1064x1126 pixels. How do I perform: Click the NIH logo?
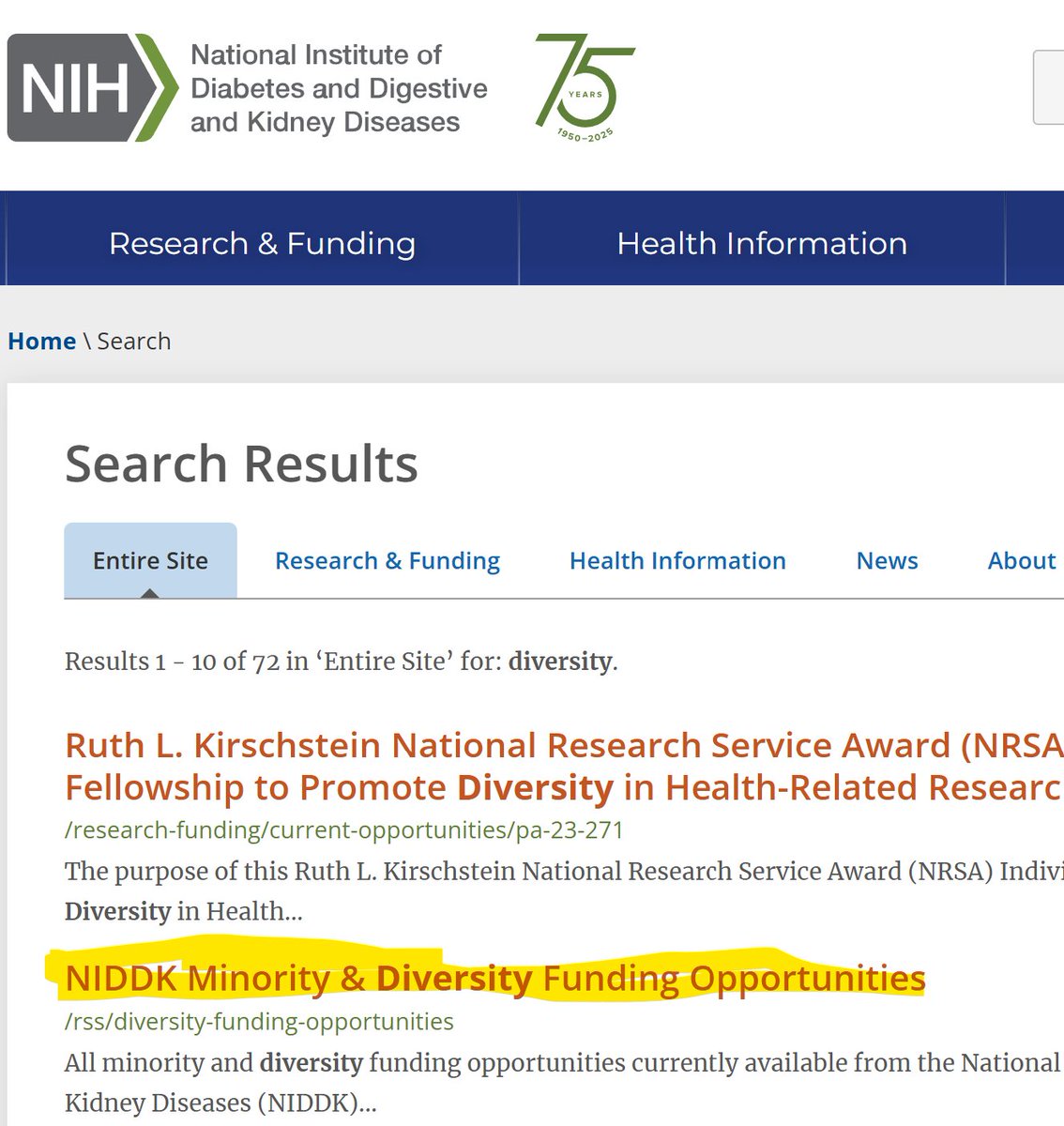click(x=92, y=88)
